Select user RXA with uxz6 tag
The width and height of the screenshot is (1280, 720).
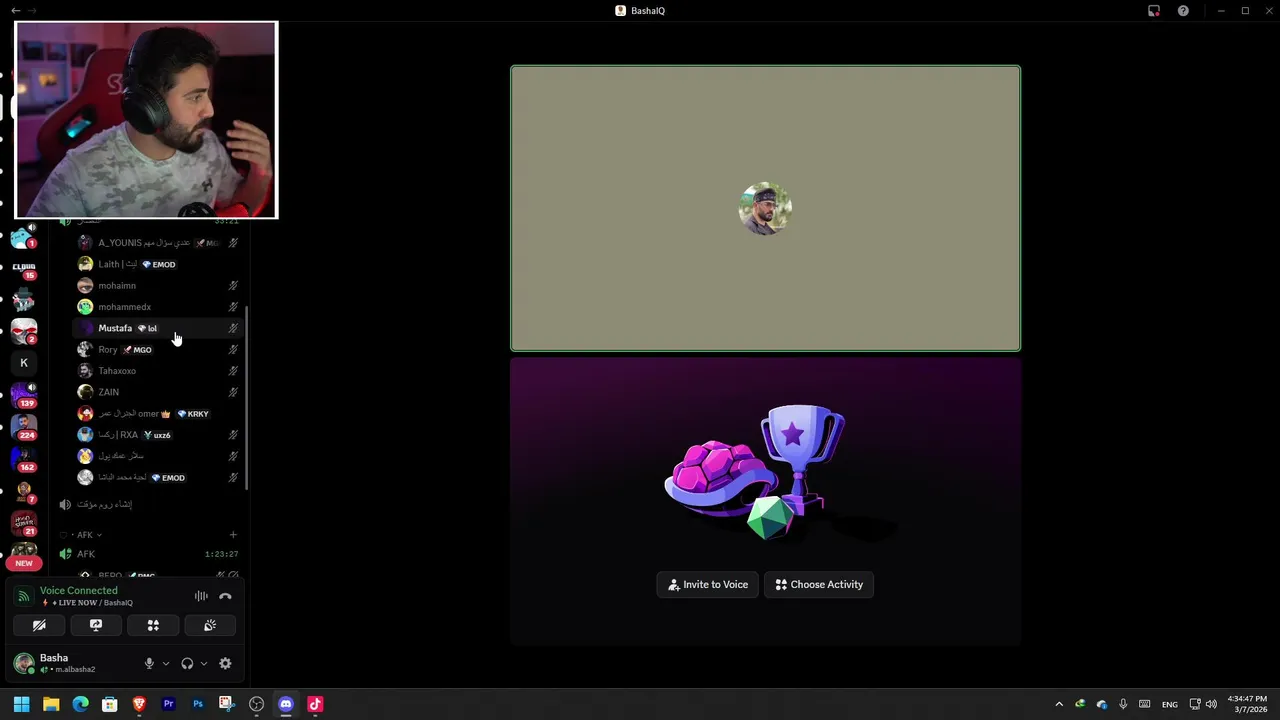pyautogui.click(x=158, y=435)
